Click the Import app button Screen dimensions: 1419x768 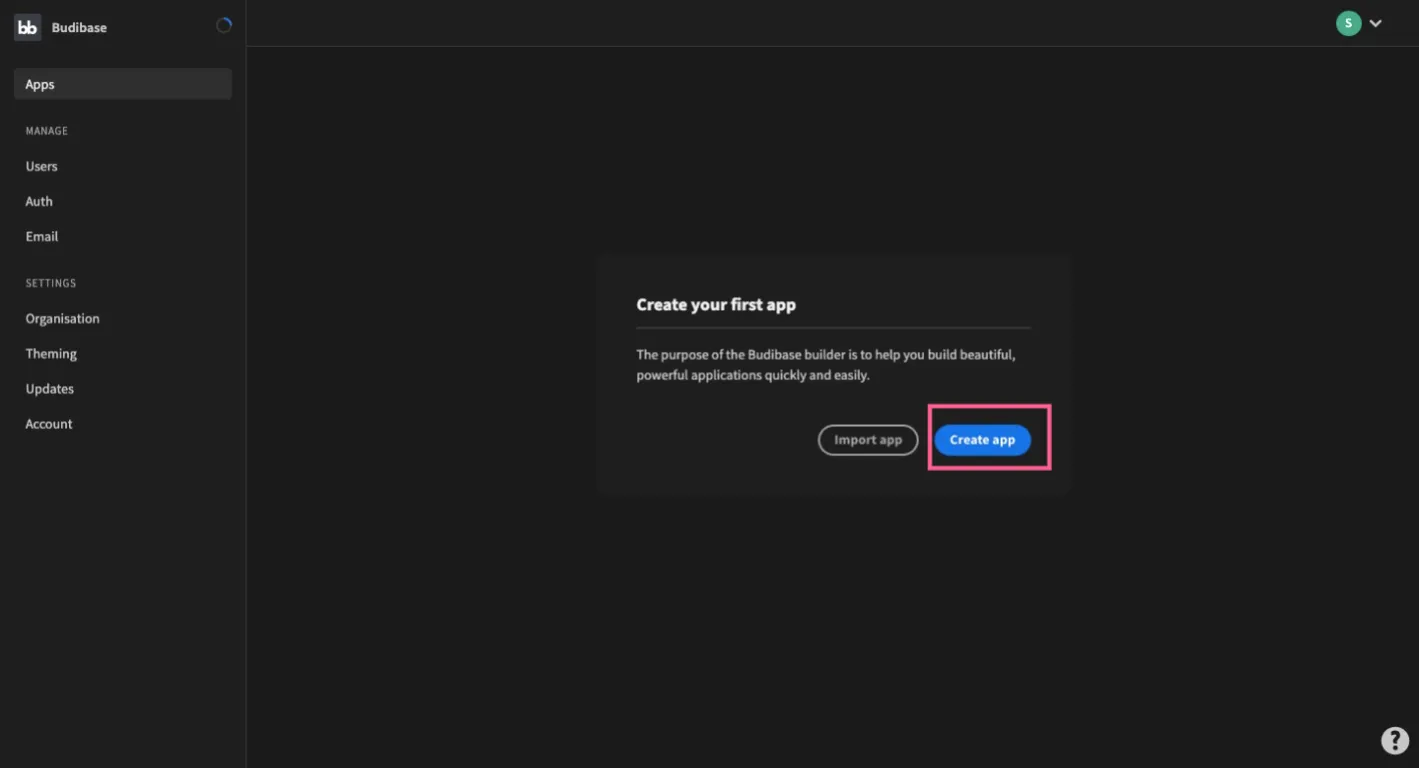868,440
